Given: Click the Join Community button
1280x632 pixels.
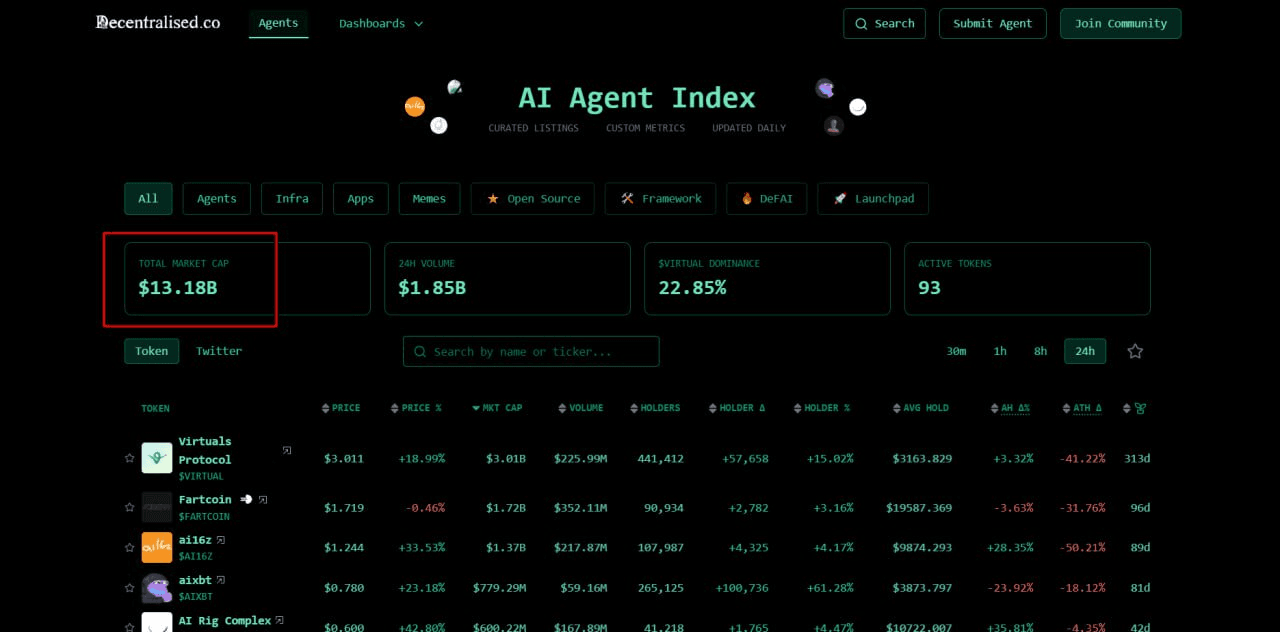Looking at the screenshot, I should pos(1120,23).
